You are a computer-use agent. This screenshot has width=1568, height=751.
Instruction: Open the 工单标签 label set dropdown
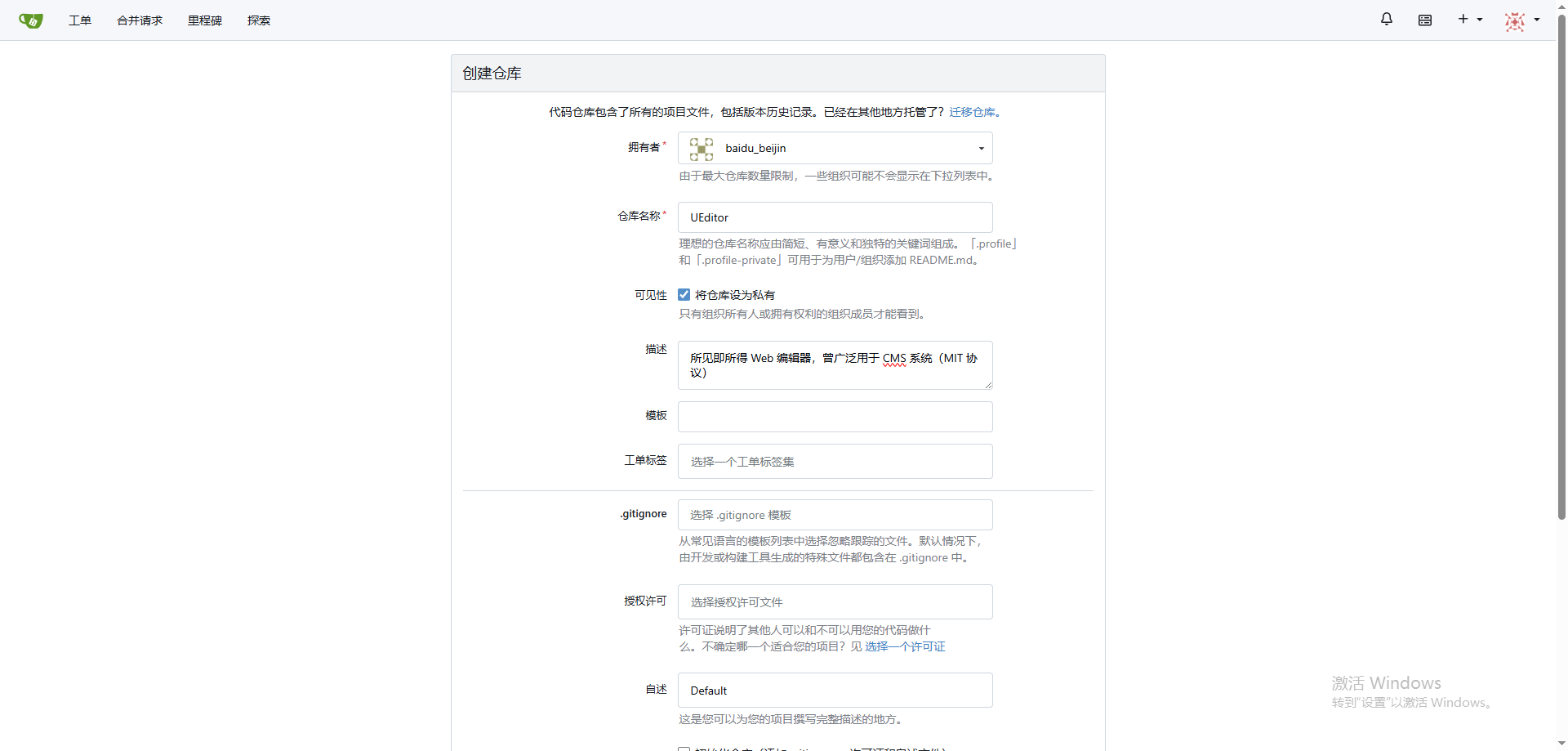click(x=835, y=461)
